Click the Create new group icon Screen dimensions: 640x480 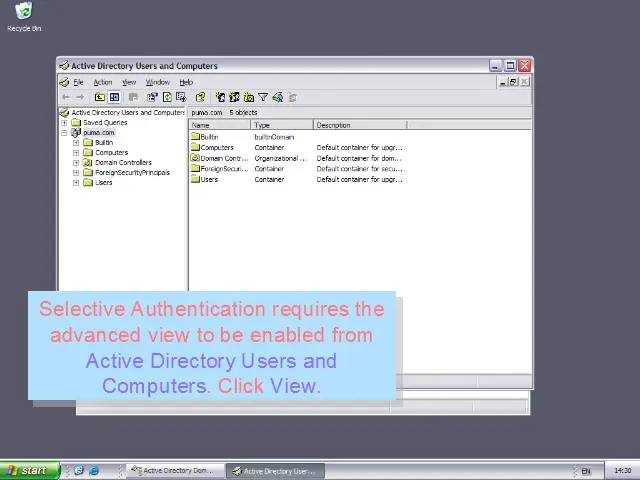point(234,97)
